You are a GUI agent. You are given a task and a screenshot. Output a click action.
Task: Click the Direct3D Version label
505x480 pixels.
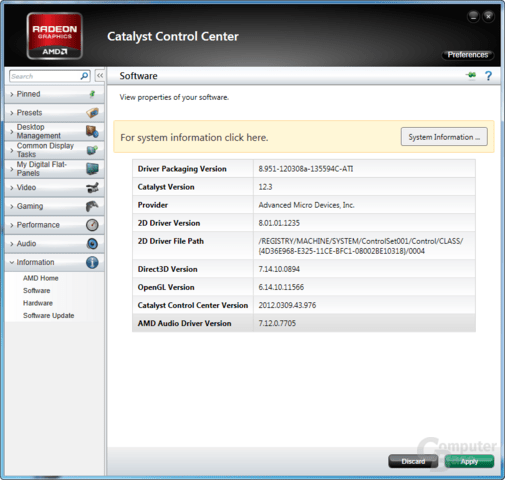[x=167, y=269]
